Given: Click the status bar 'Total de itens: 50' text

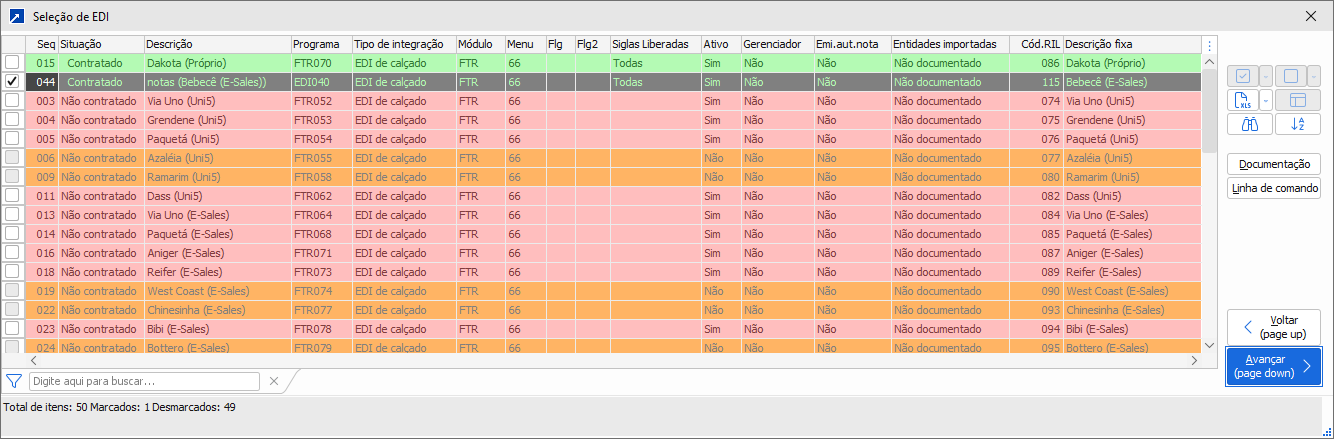Looking at the screenshot, I should pyautogui.click(x=45, y=407).
